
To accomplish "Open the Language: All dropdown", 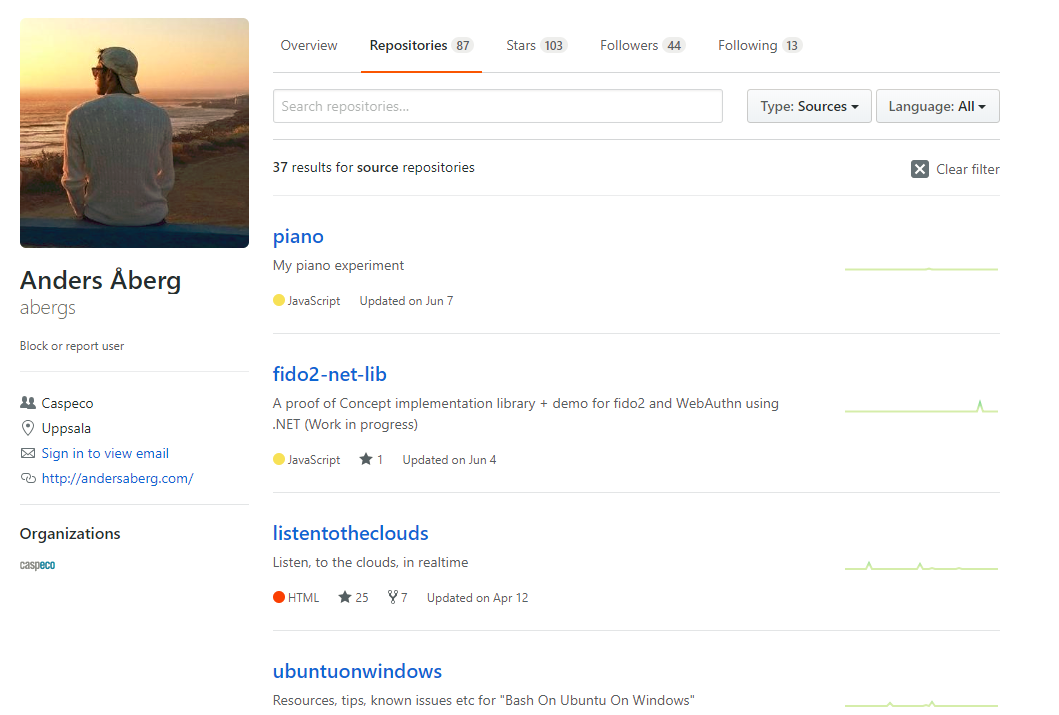I will pyautogui.click(x=937, y=106).
